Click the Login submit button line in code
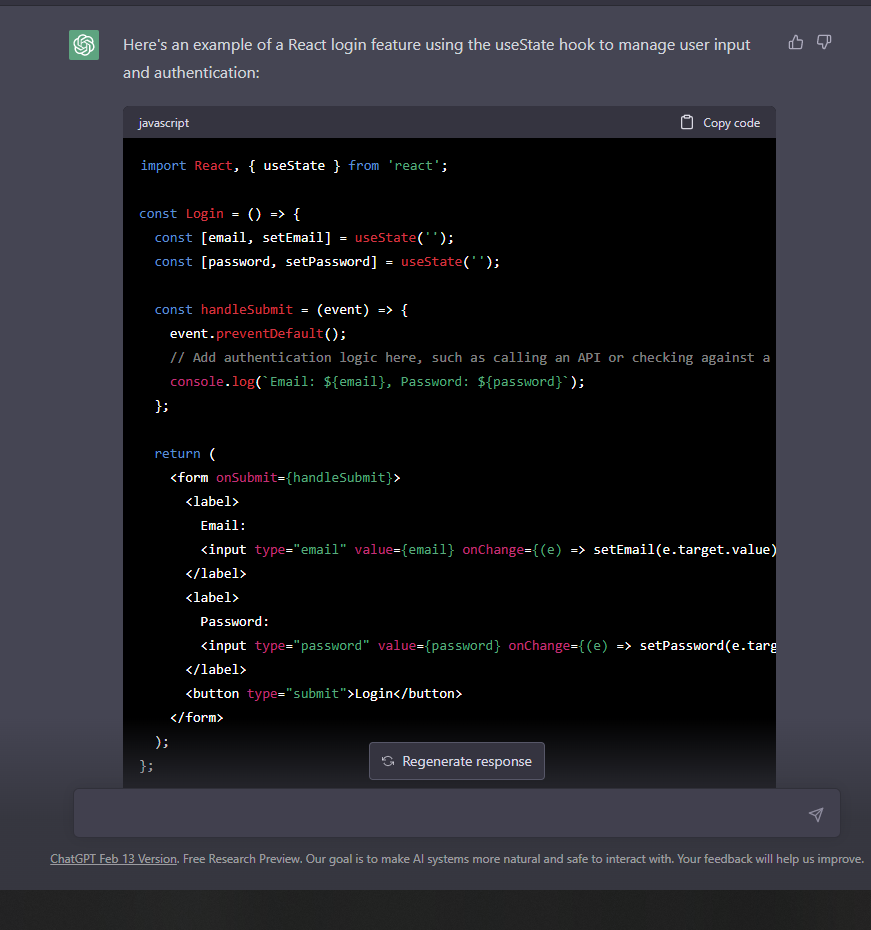 324,693
